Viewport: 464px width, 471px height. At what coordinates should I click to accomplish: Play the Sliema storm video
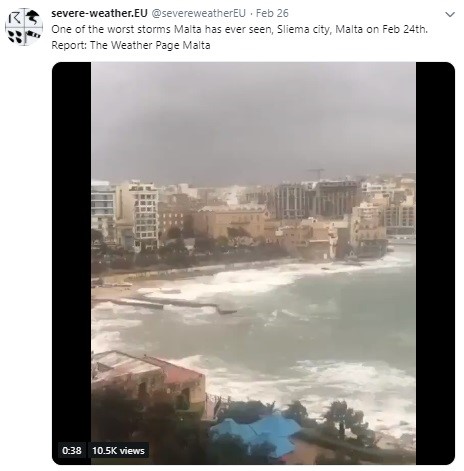[253, 263]
